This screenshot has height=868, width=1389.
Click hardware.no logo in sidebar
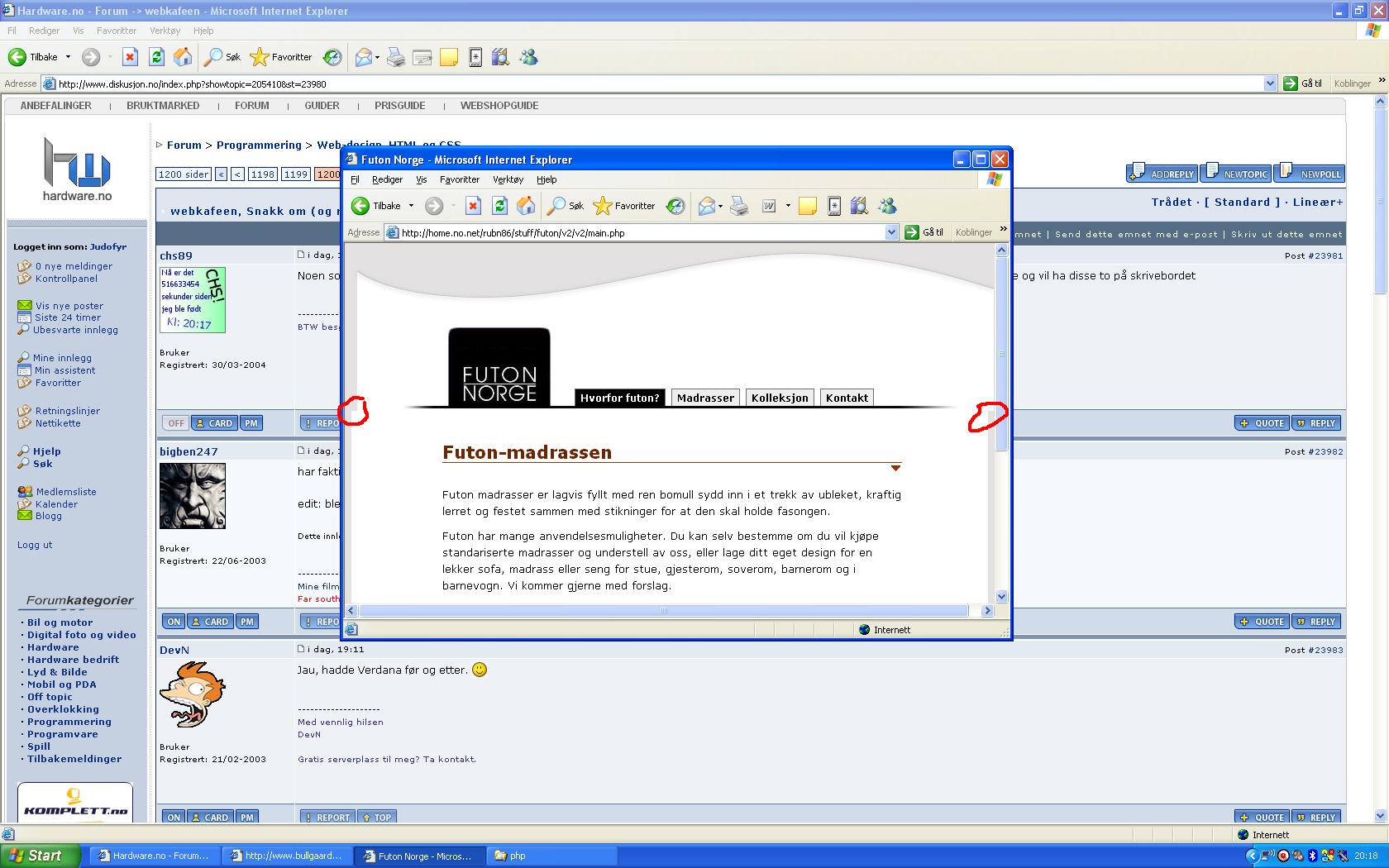(77, 169)
